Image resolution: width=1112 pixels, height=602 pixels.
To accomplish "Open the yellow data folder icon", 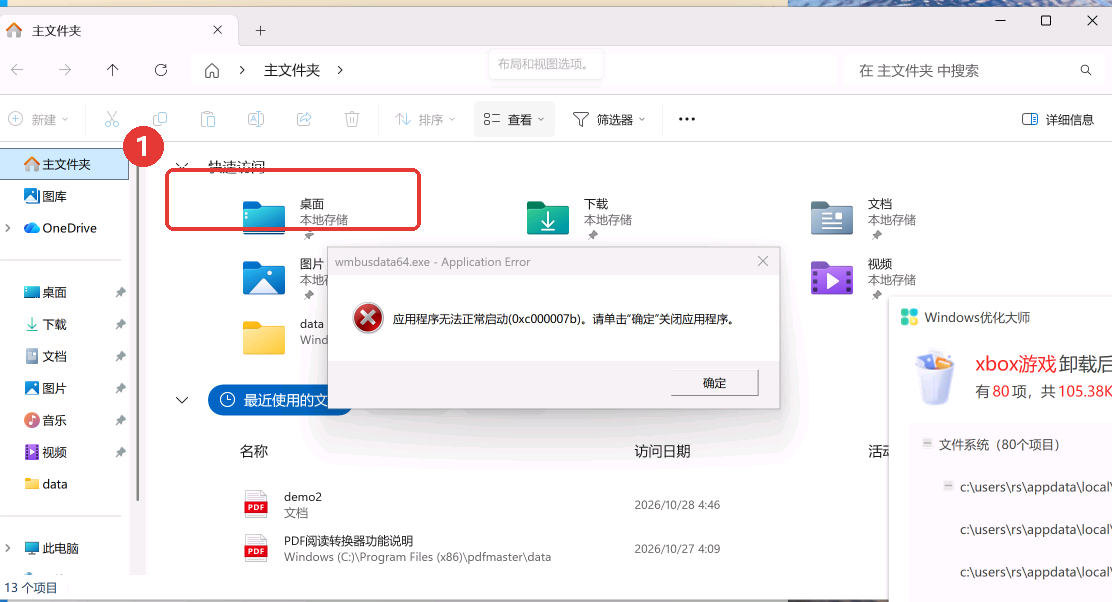I will [264, 338].
